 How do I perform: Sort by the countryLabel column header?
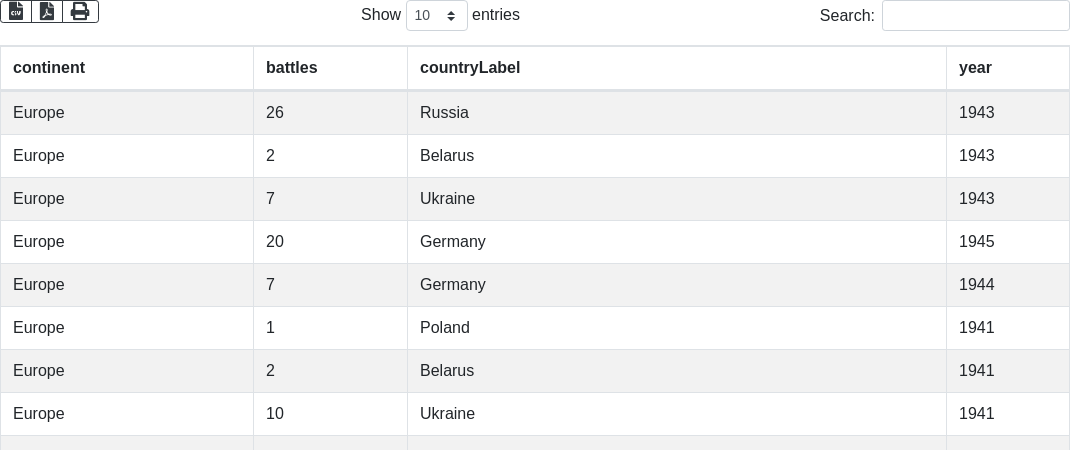(470, 68)
